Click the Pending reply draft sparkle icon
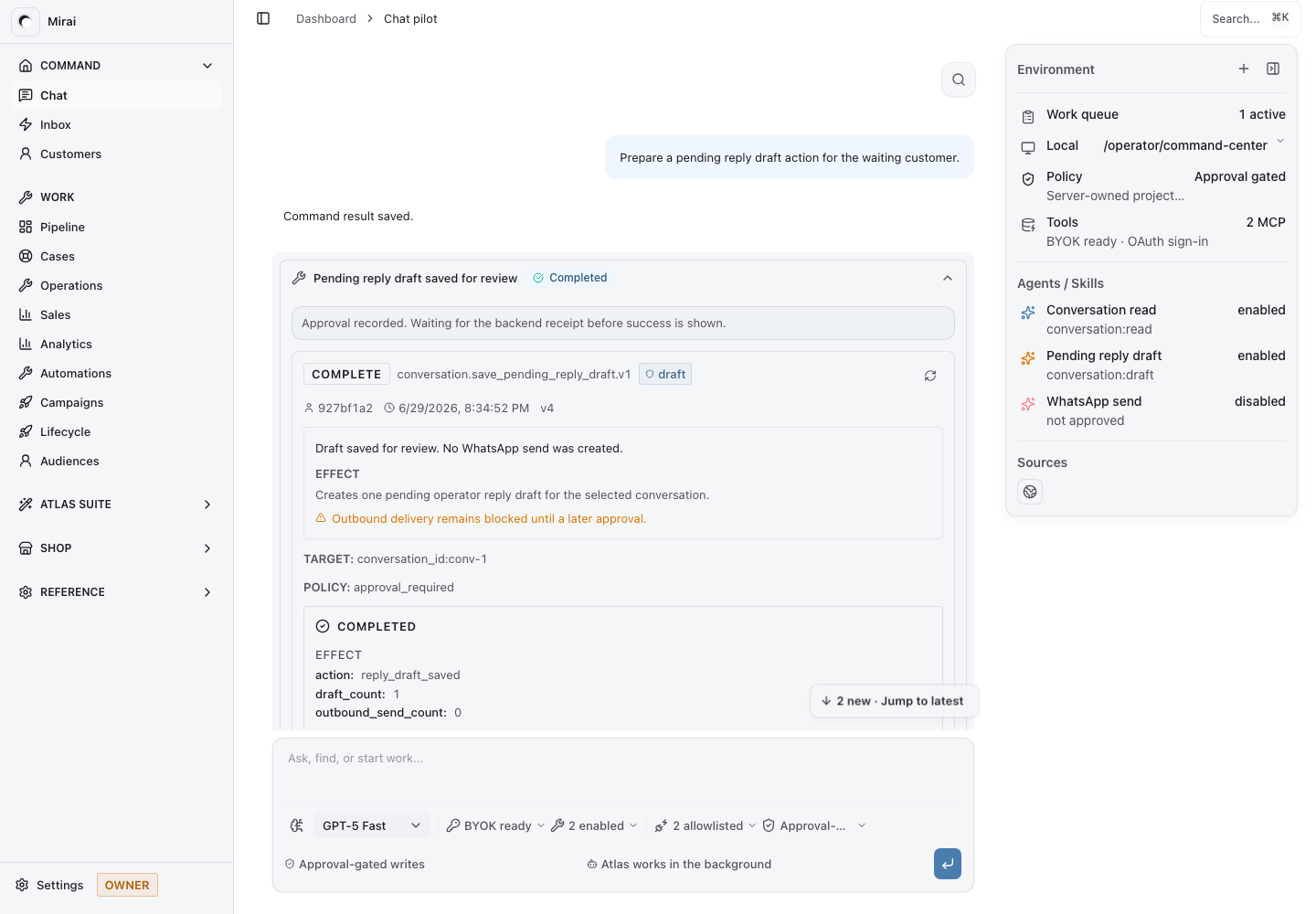 [x=1028, y=357]
